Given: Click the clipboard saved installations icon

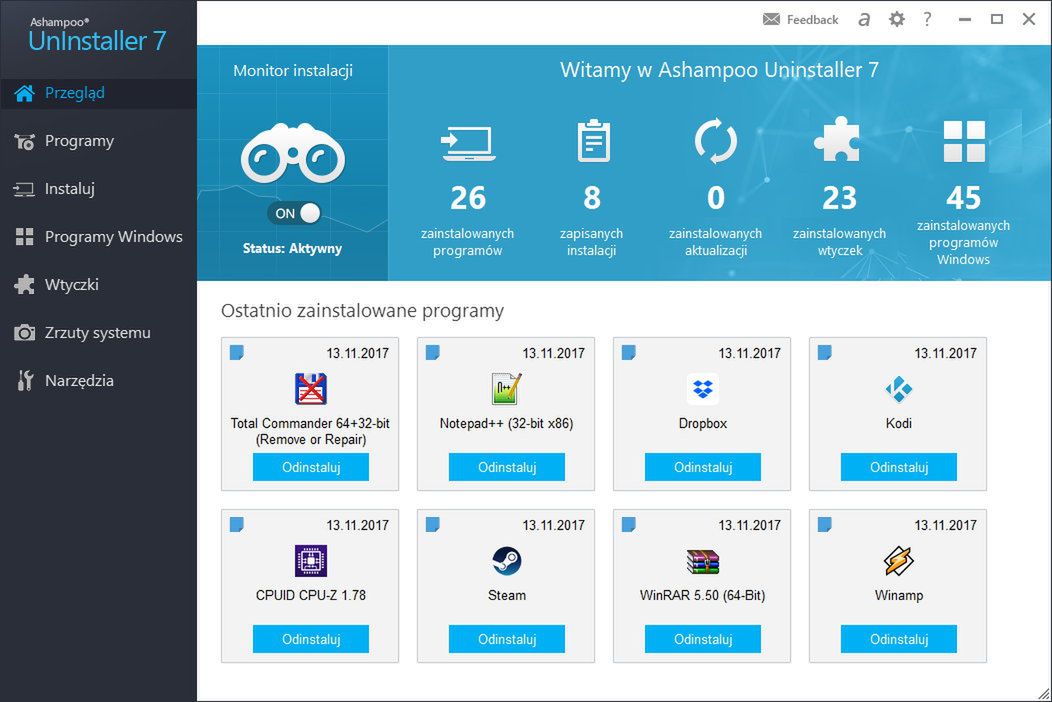Looking at the screenshot, I should 593,141.
